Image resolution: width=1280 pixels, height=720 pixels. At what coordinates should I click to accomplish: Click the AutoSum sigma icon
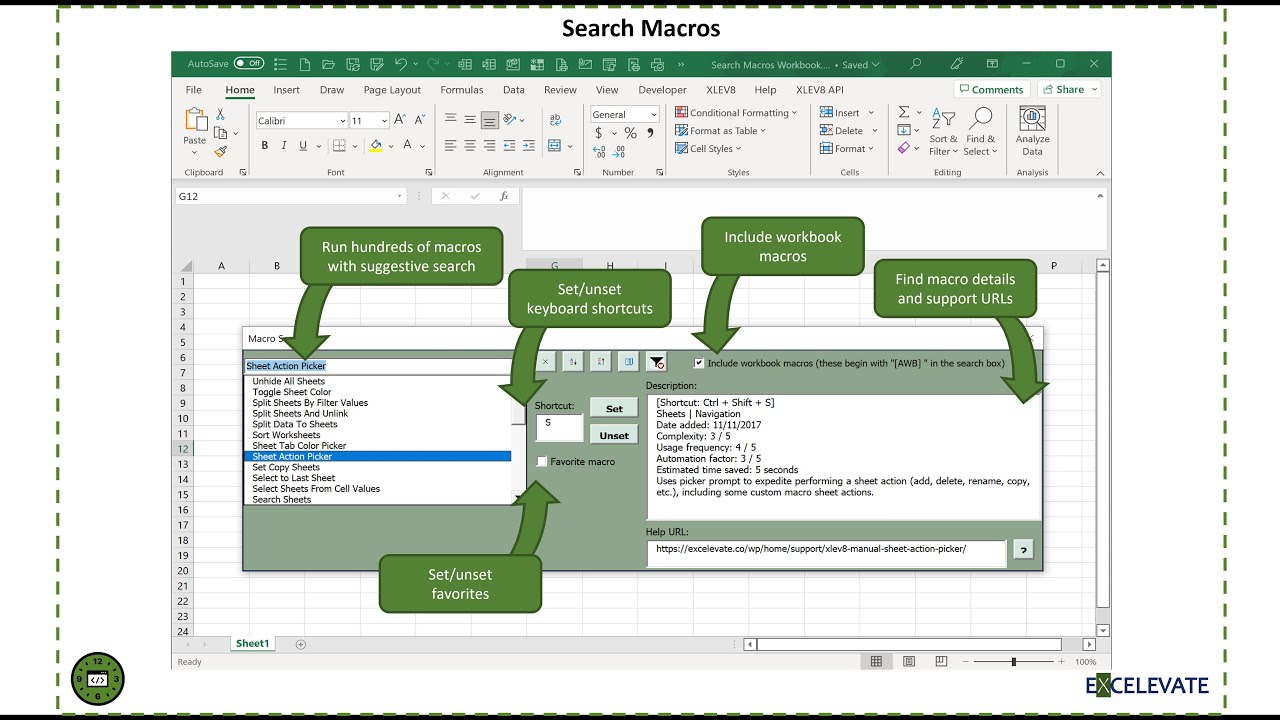(904, 112)
